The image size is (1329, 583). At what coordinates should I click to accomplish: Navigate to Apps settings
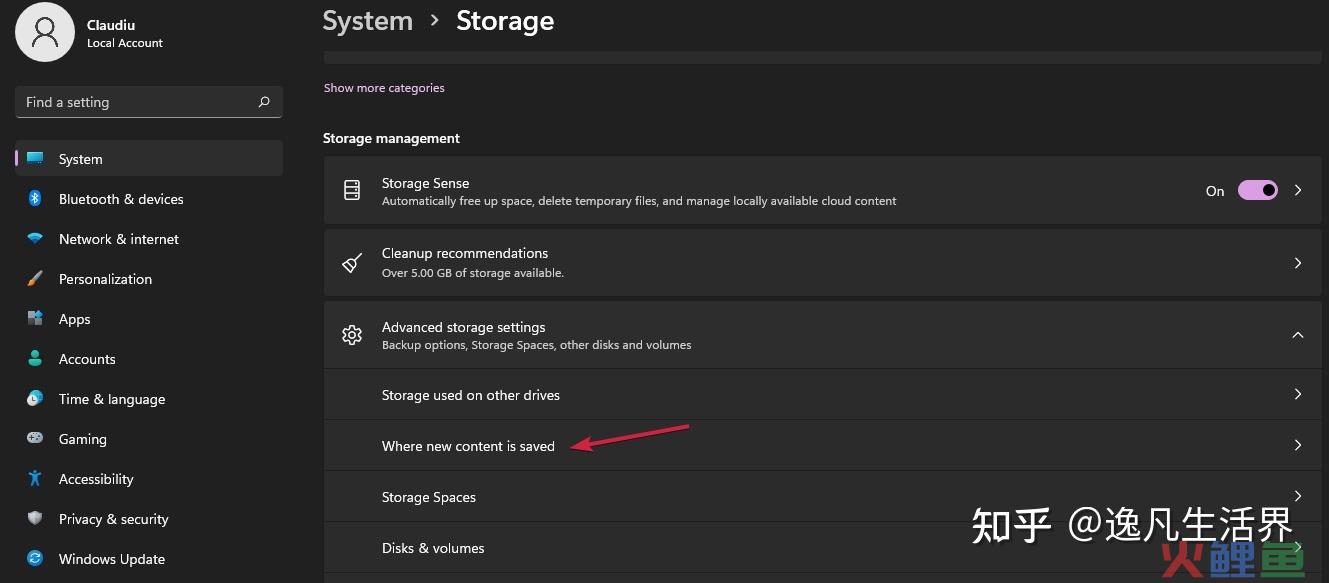[x=149, y=319]
